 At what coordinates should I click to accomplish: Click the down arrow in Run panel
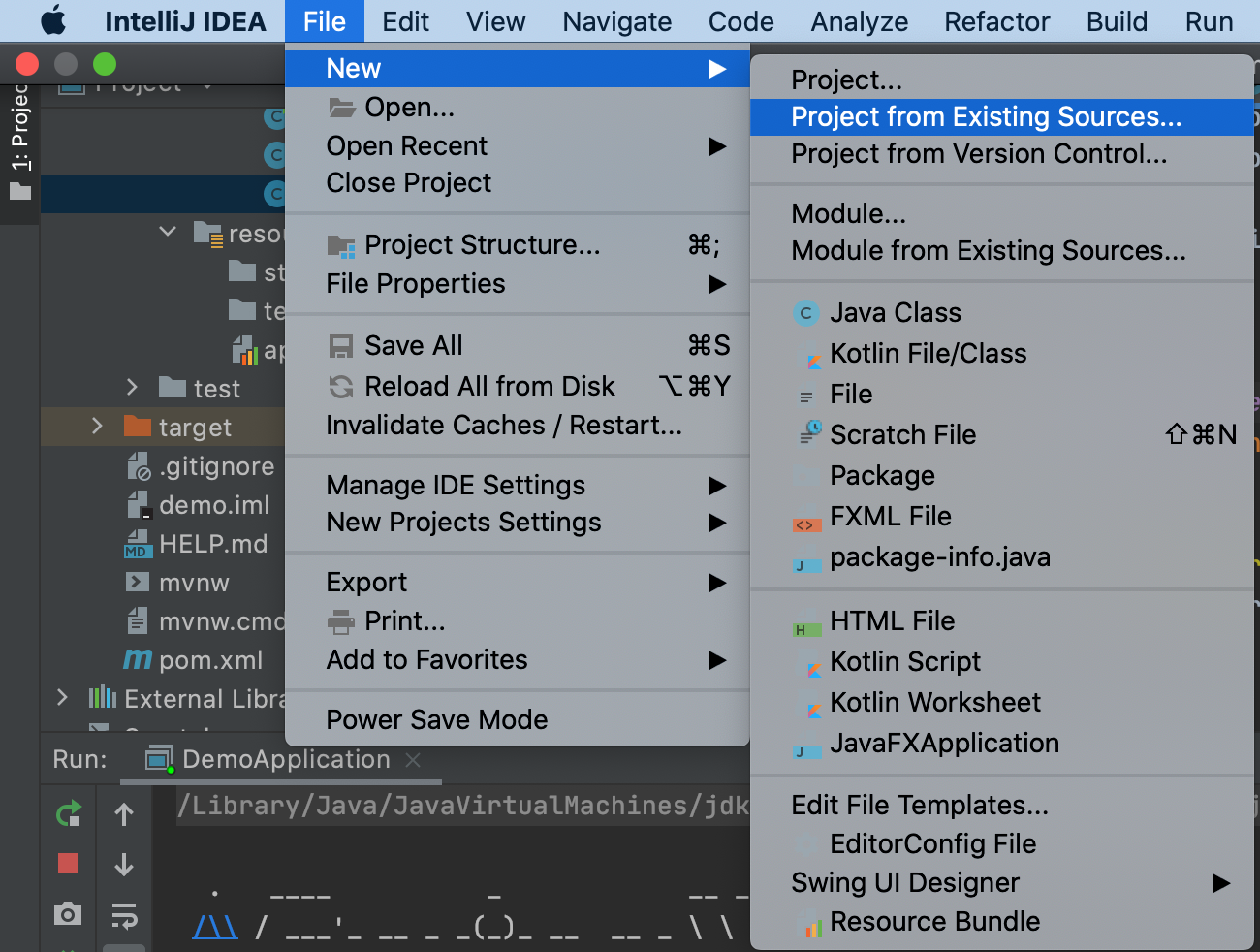pyautogui.click(x=124, y=864)
